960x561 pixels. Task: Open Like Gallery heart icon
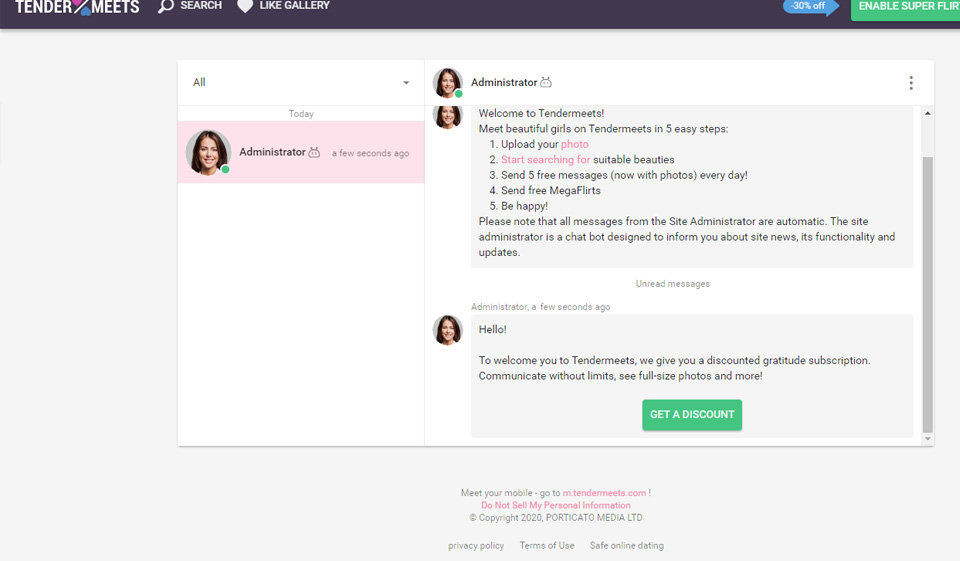click(245, 6)
